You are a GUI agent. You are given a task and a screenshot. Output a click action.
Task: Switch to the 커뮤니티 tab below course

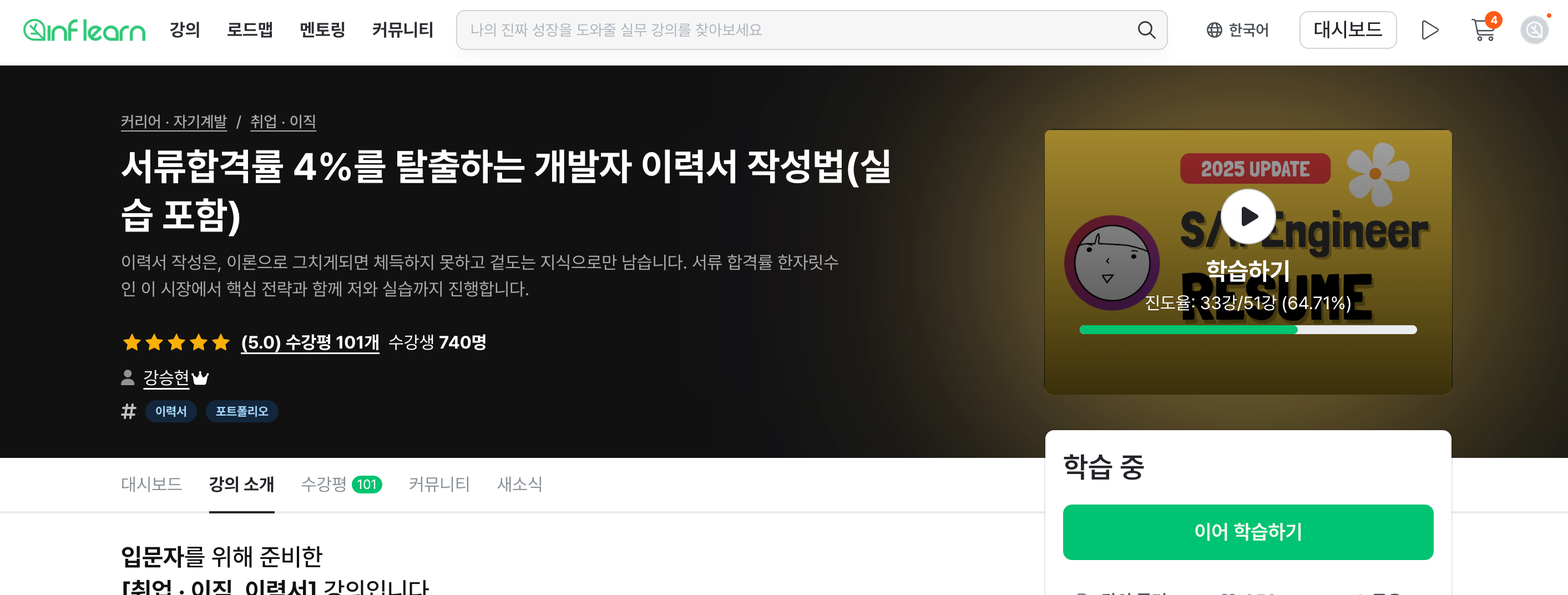coord(439,484)
